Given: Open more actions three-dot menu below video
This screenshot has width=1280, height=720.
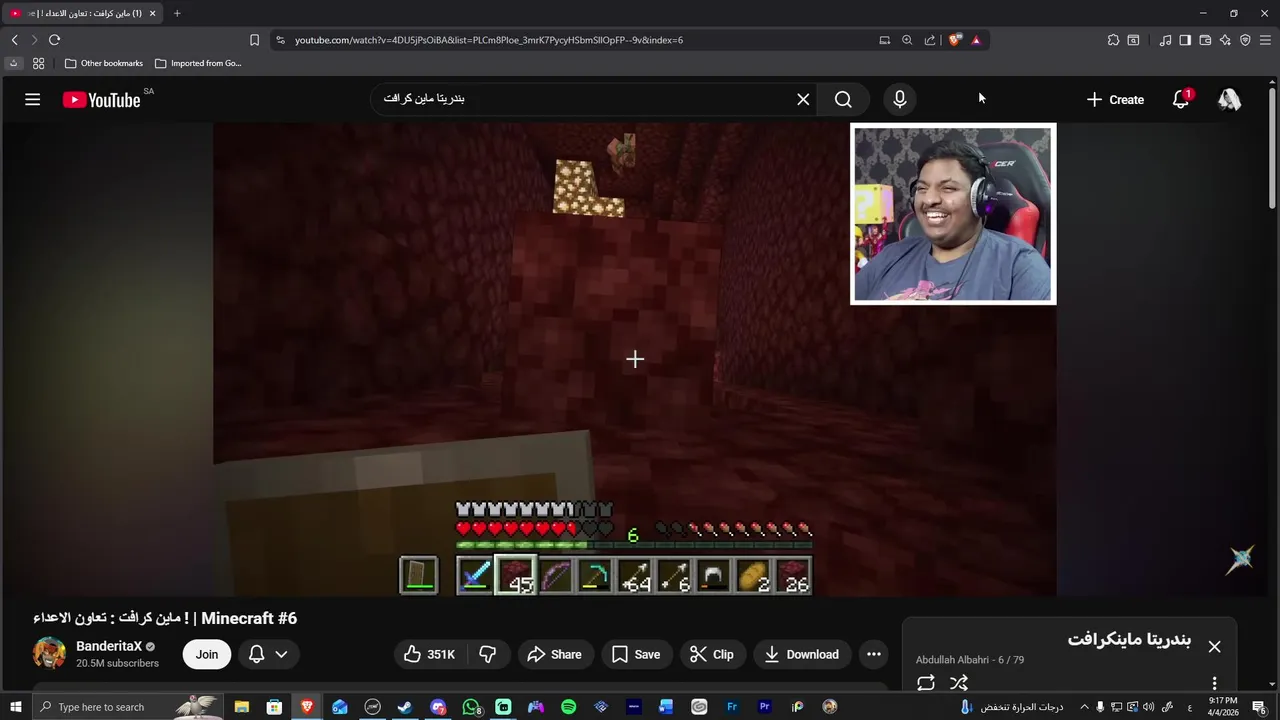Looking at the screenshot, I should [x=873, y=654].
